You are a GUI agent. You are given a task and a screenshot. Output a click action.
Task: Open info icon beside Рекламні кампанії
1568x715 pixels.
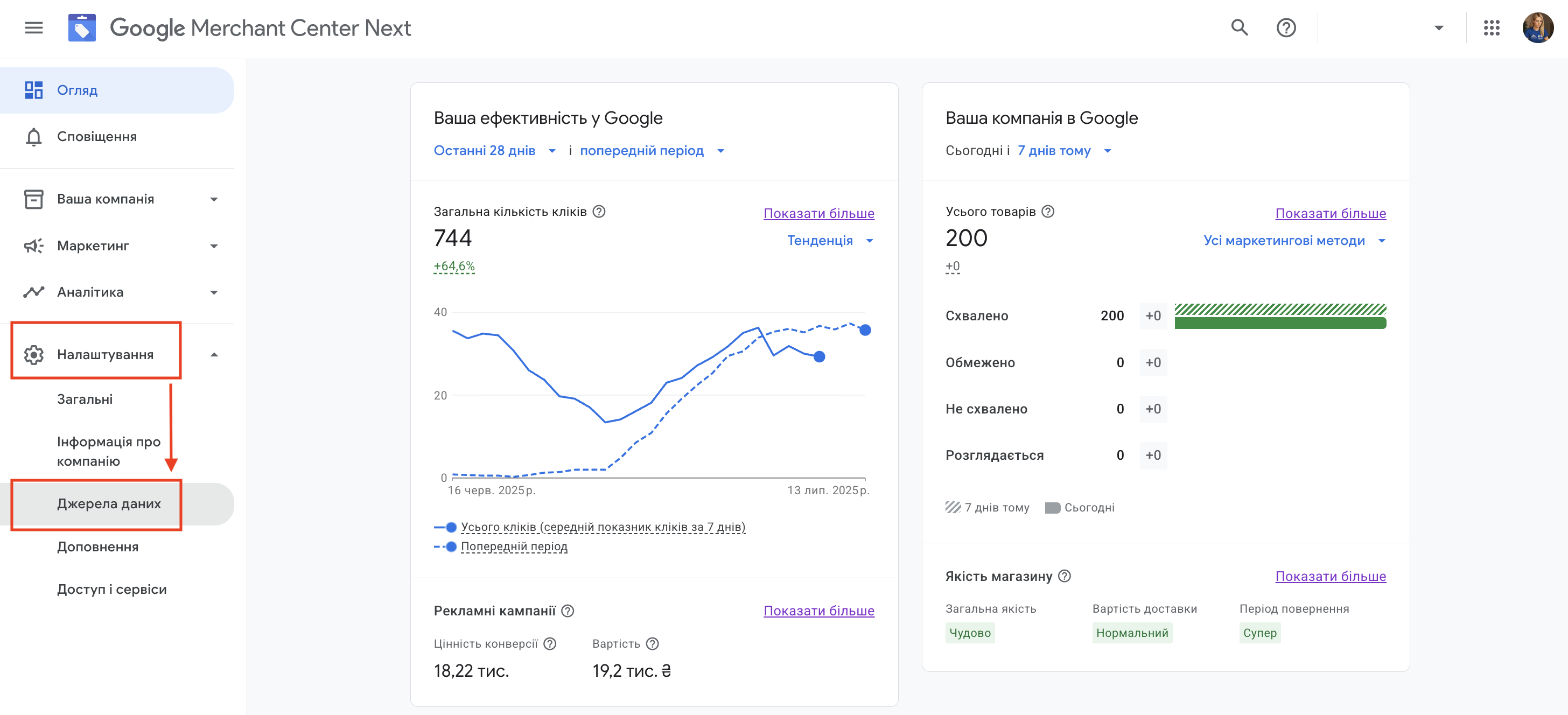point(568,611)
